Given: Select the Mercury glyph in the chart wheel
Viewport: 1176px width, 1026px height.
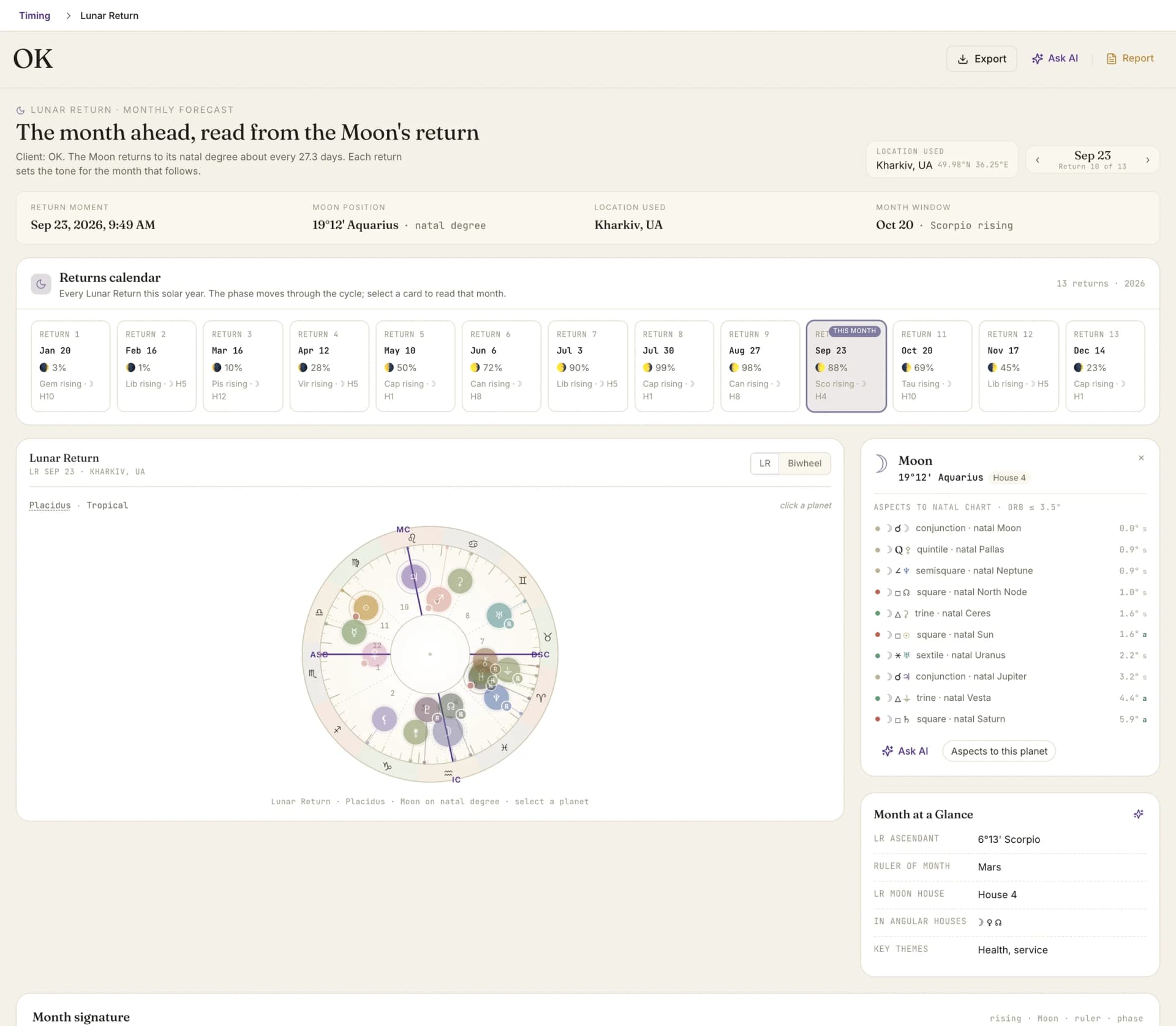Looking at the screenshot, I should (x=354, y=632).
